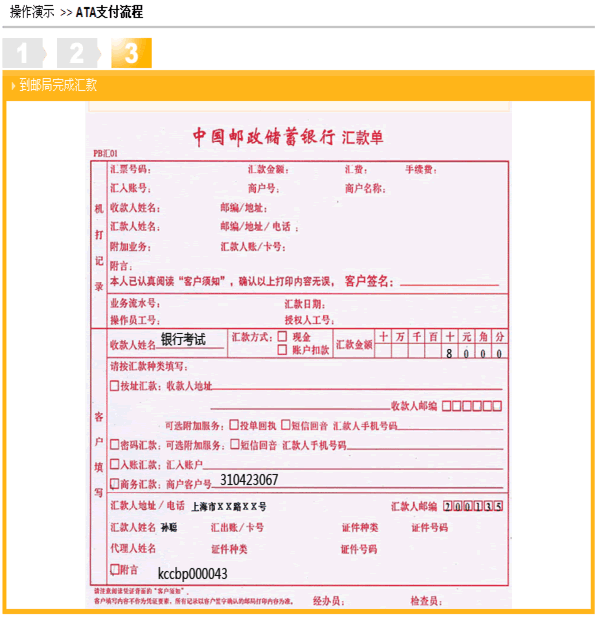
Task: Check the 投单回执 option box
Action: pyautogui.click(x=234, y=425)
